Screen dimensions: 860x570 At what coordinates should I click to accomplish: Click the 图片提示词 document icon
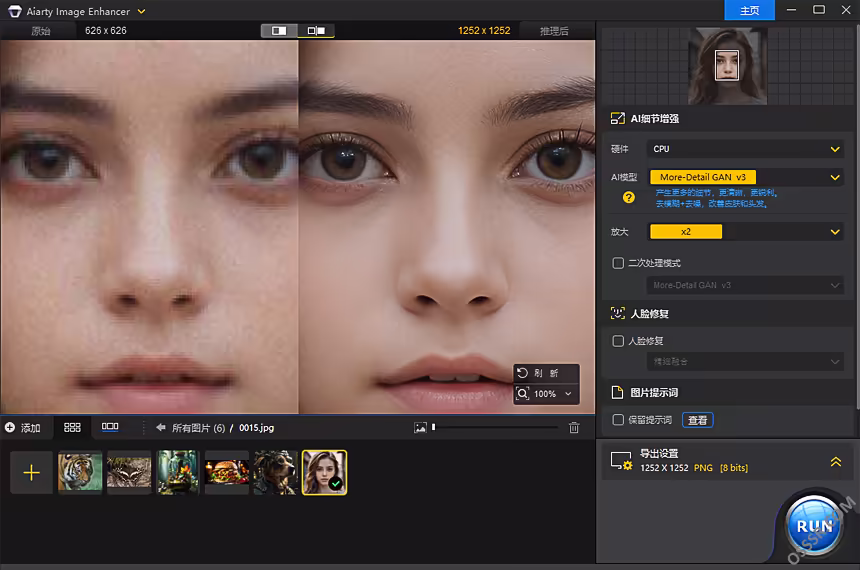pos(618,392)
